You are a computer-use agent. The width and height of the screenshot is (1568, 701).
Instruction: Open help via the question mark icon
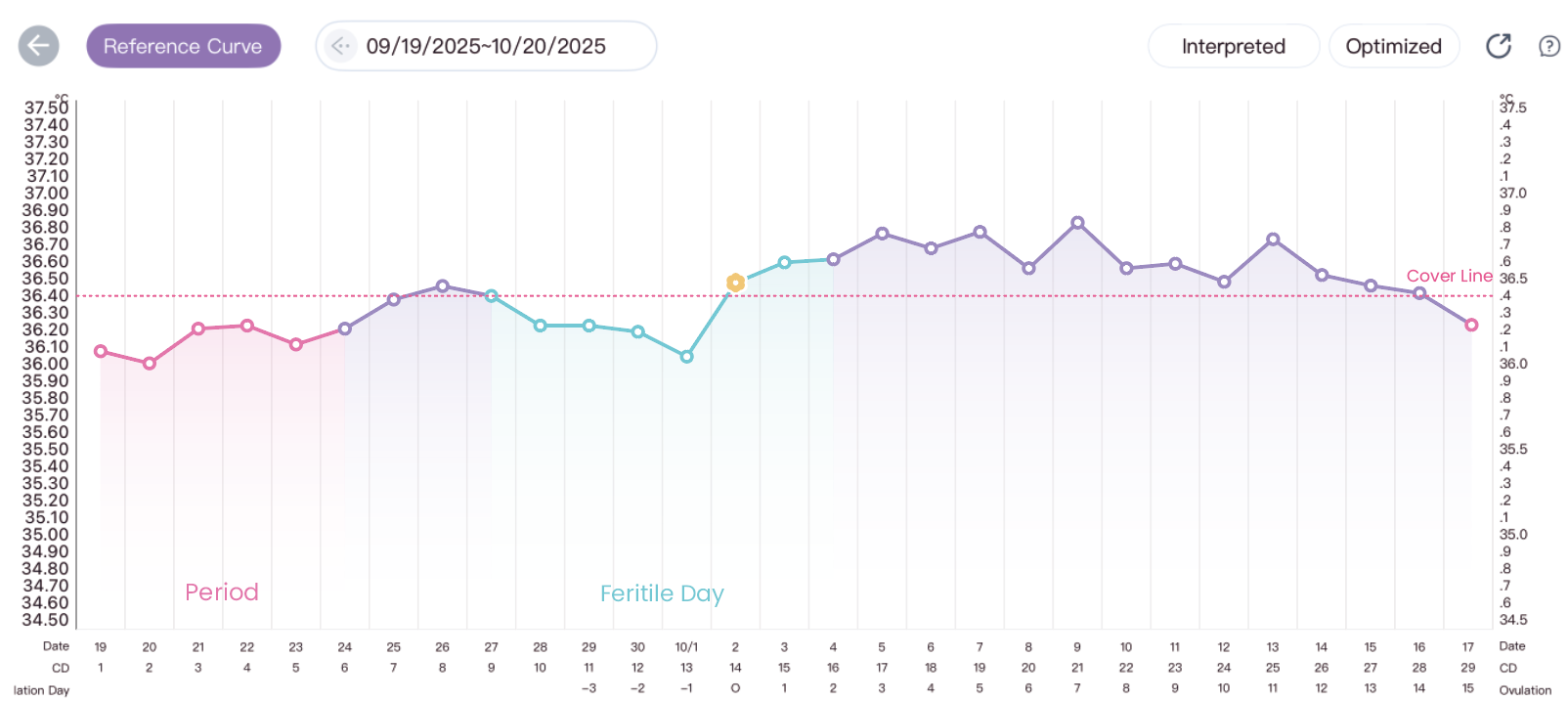1548,45
